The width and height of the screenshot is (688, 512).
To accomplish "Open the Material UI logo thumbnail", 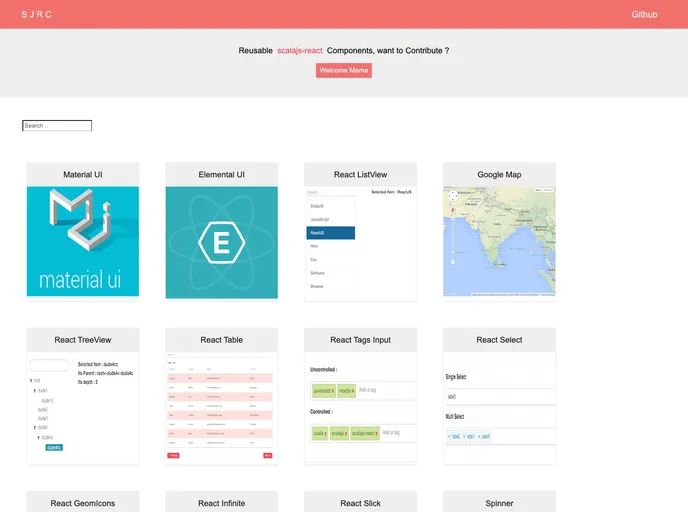I will (x=83, y=241).
